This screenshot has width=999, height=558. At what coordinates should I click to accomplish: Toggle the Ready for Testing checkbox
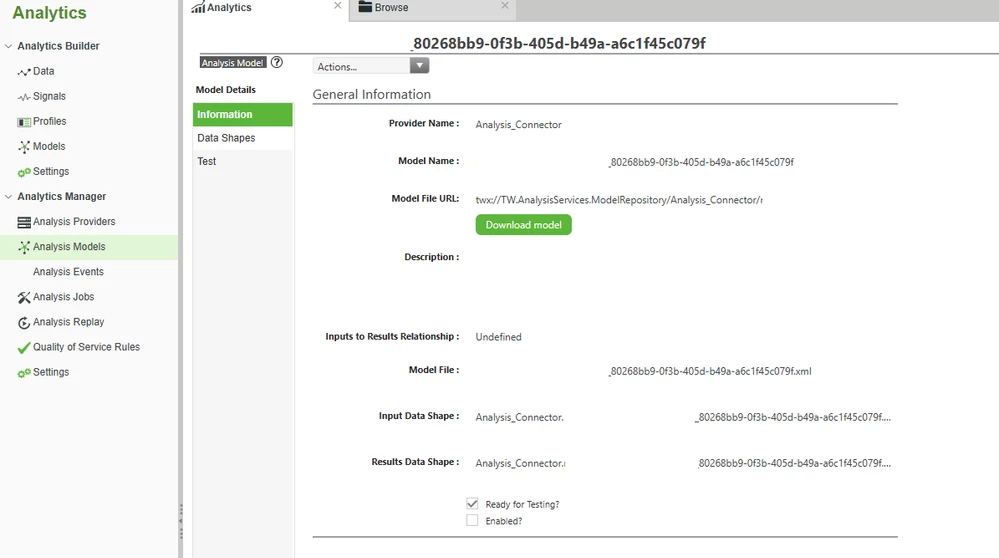(x=472, y=504)
